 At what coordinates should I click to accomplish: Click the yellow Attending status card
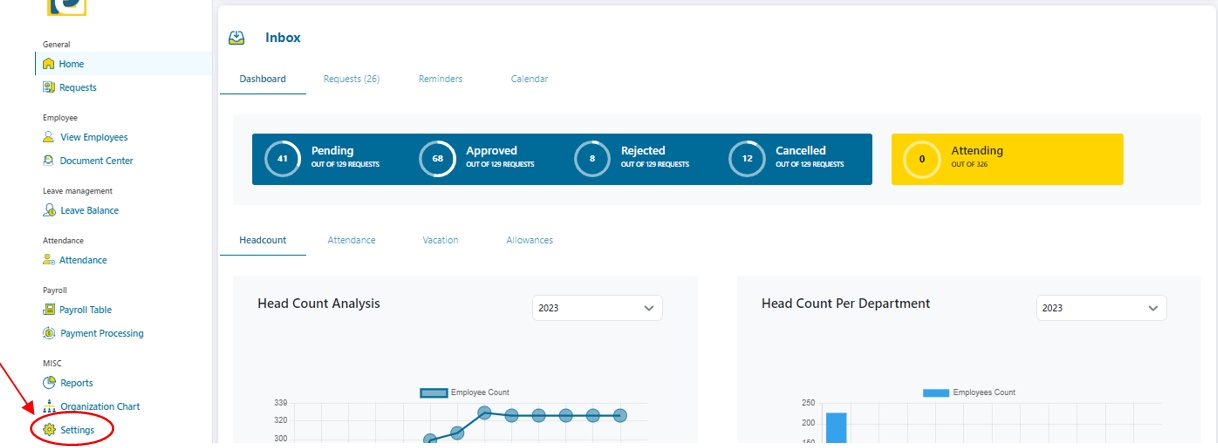coord(1006,159)
